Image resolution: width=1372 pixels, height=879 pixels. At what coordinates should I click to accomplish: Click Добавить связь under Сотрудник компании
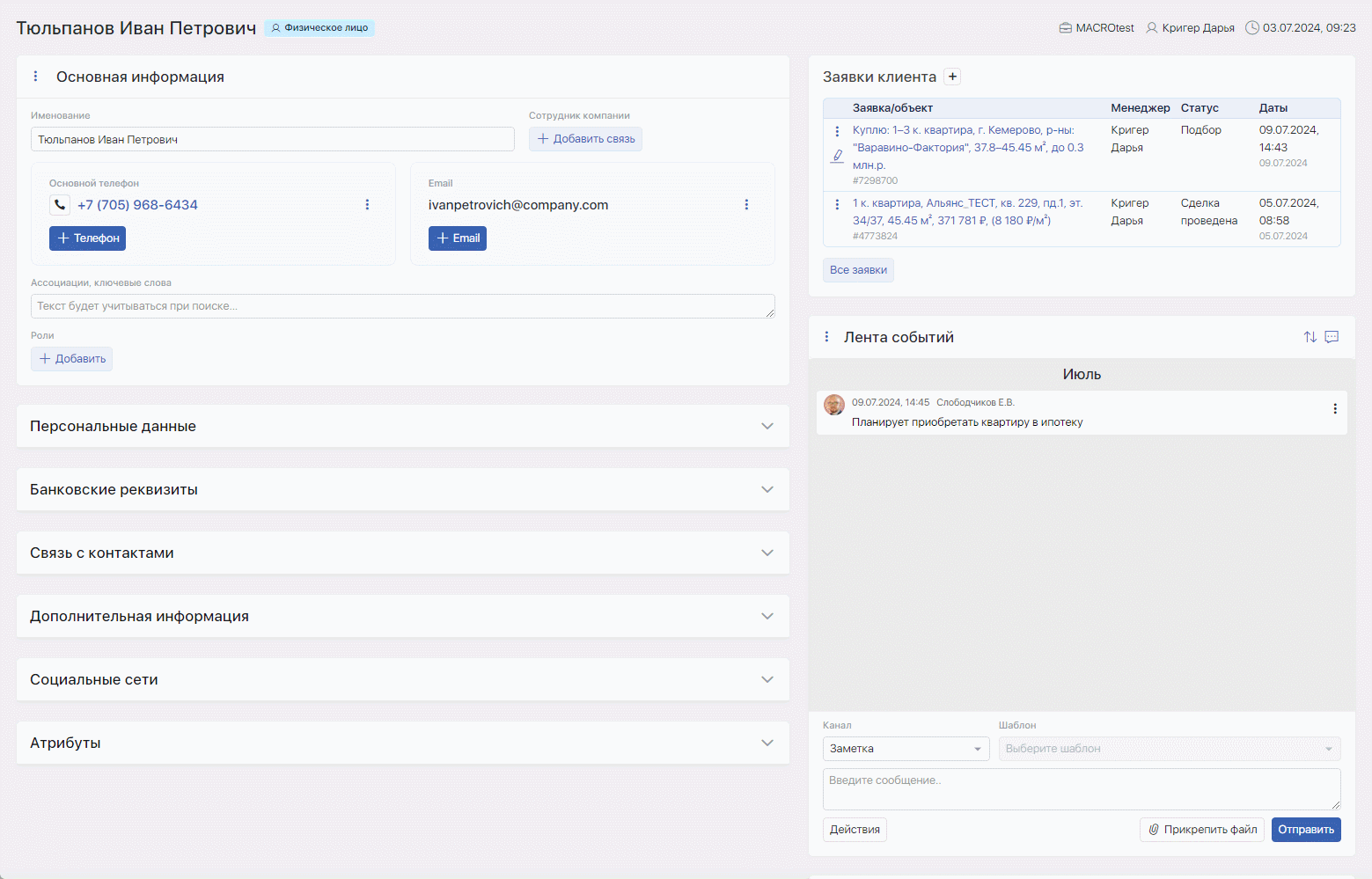(585, 139)
